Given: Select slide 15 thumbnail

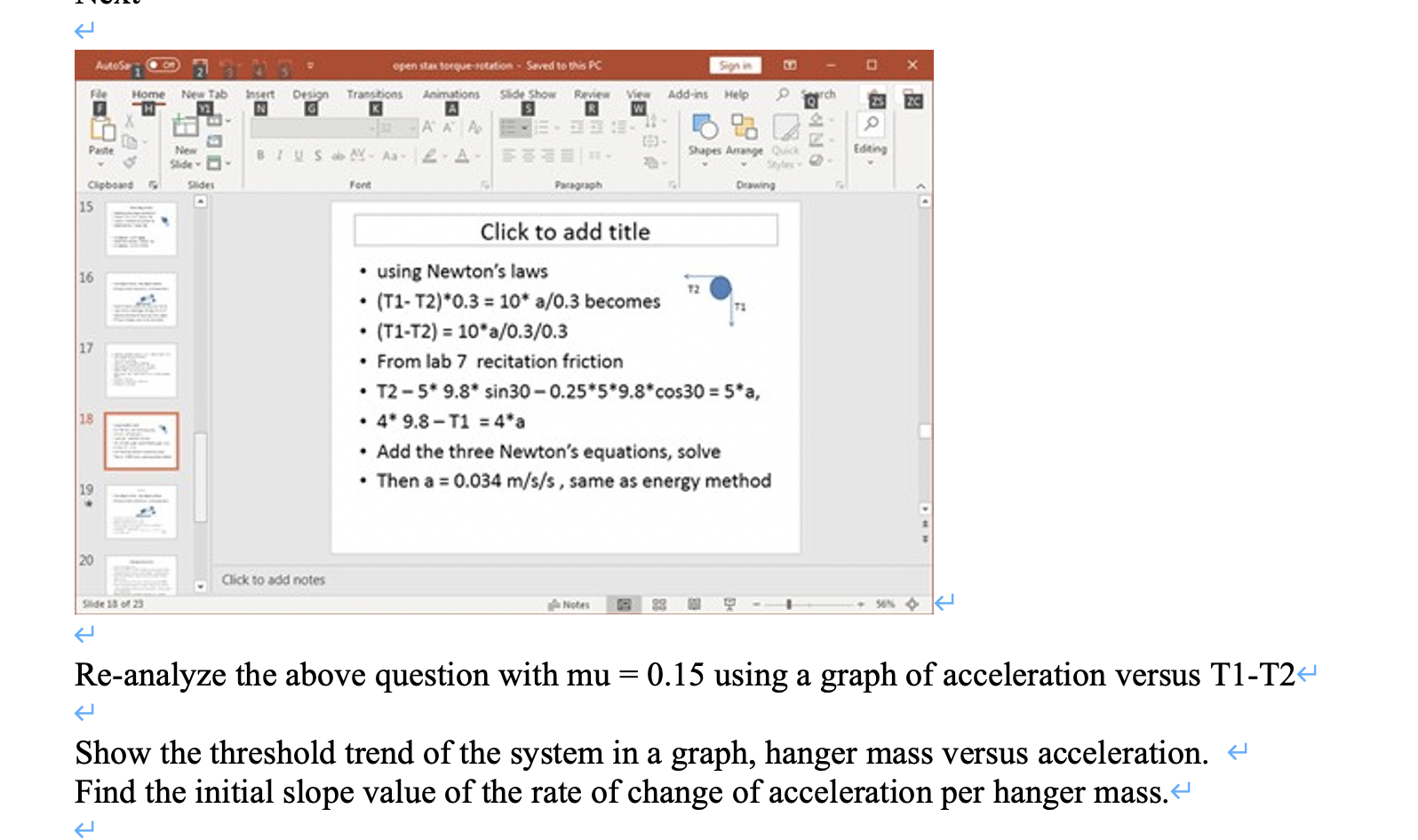Looking at the screenshot, I should point(142,229).
